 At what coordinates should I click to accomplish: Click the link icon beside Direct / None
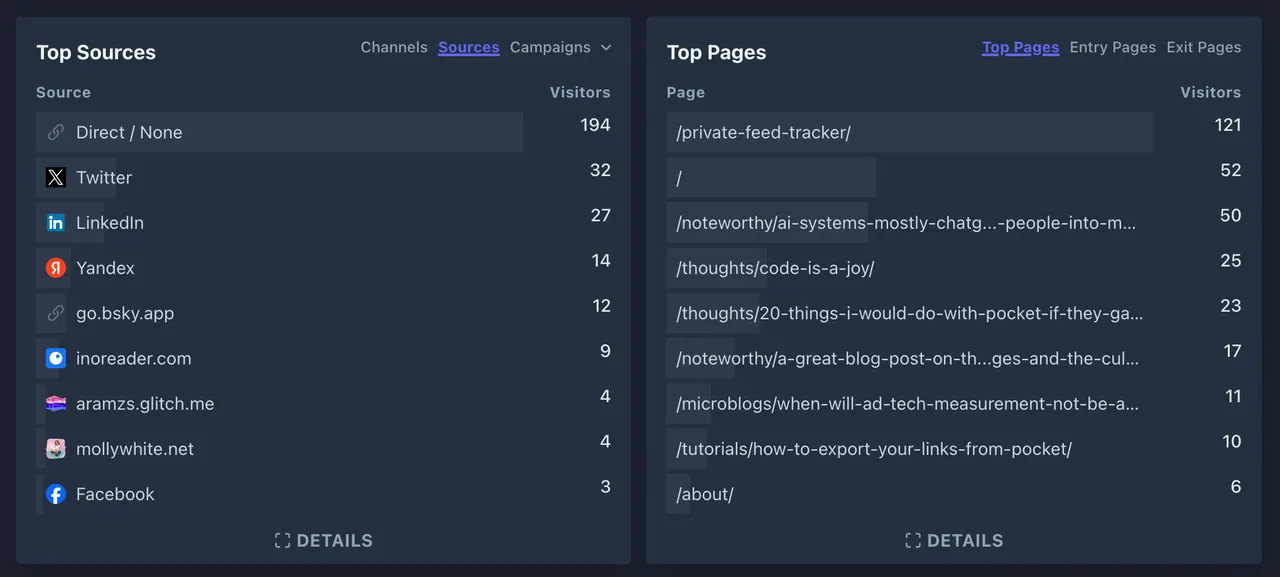[55, 132]
